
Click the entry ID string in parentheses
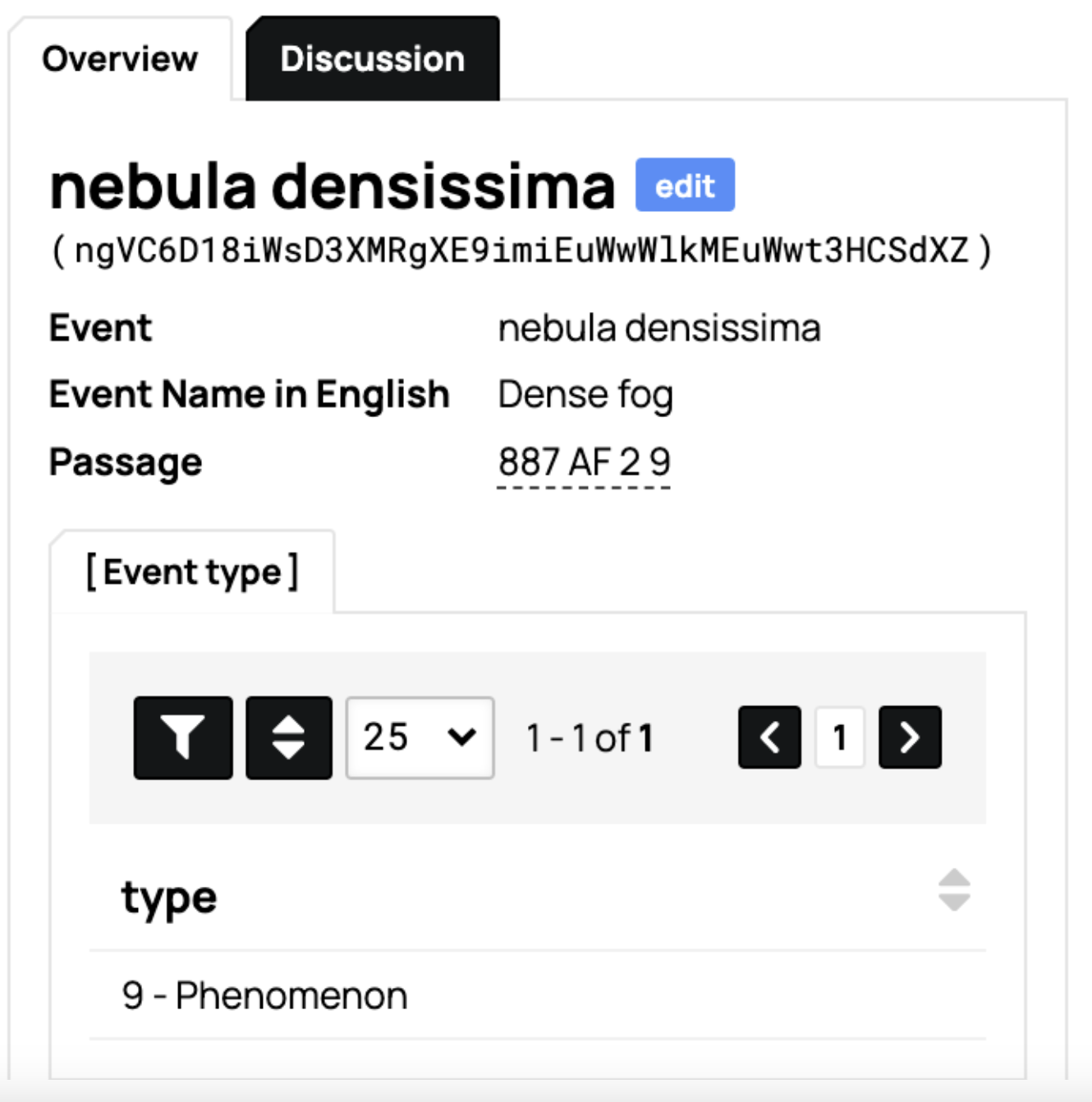(521, 250)
